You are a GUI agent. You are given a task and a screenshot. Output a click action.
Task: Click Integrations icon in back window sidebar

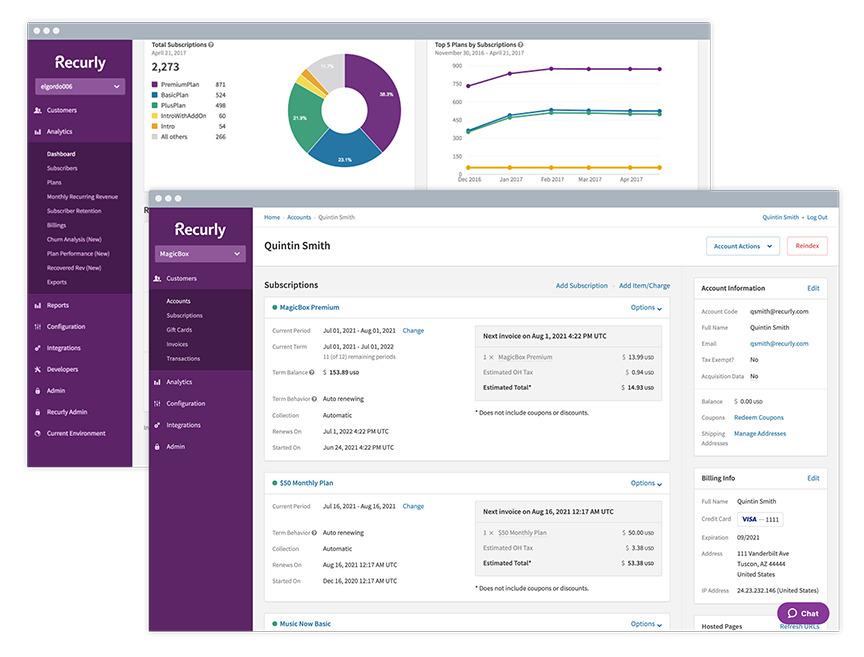coord(37,348)
